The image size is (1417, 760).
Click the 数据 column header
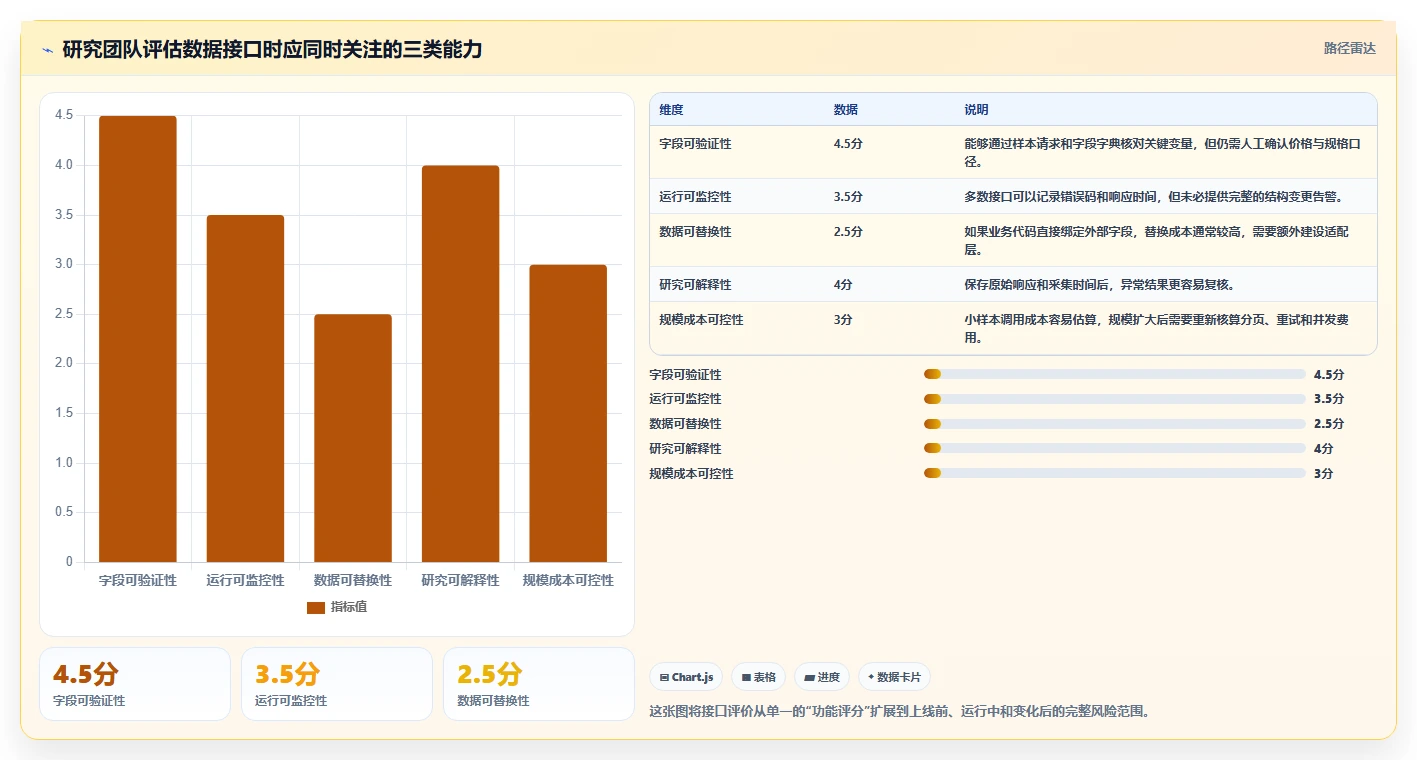click(846, 110)
